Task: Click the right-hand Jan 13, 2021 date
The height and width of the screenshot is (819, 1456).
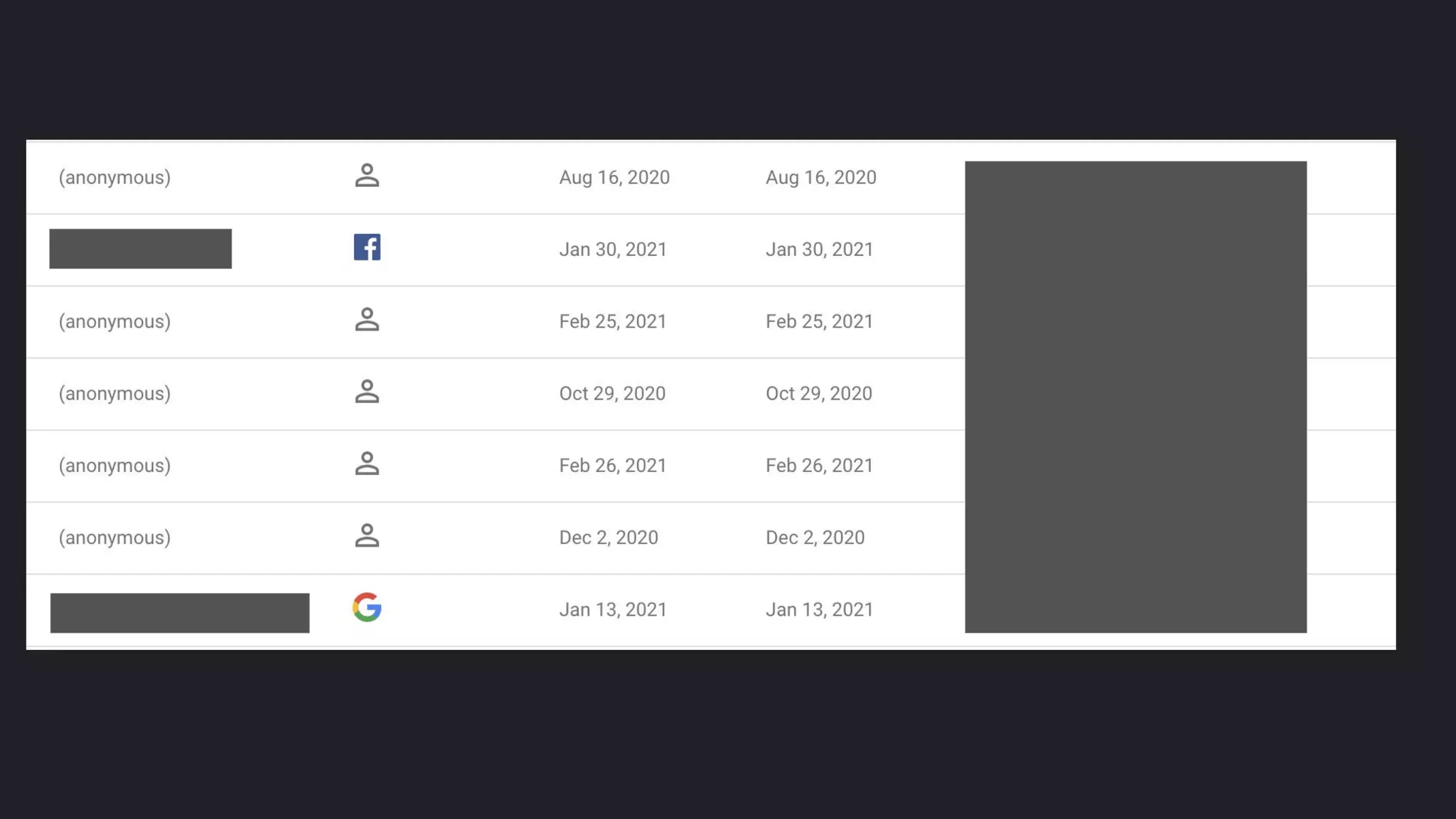Action: (x=819, y=610)
